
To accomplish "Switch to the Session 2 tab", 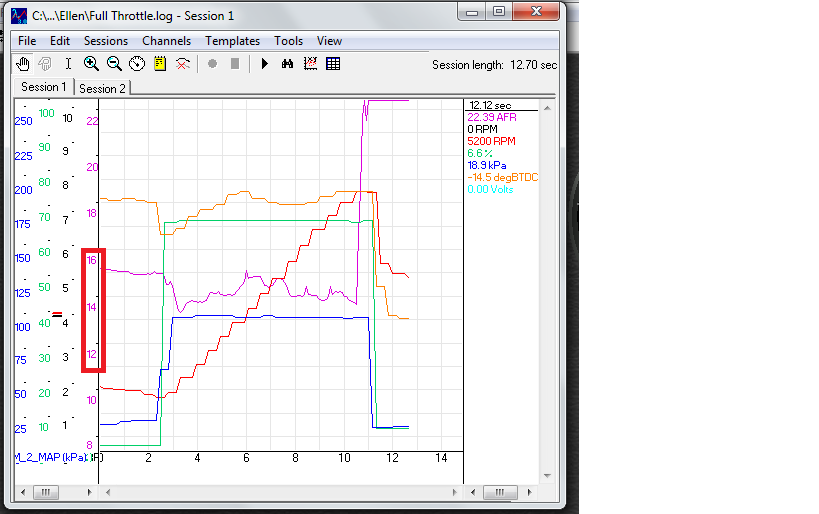I will tap(103, 88).
